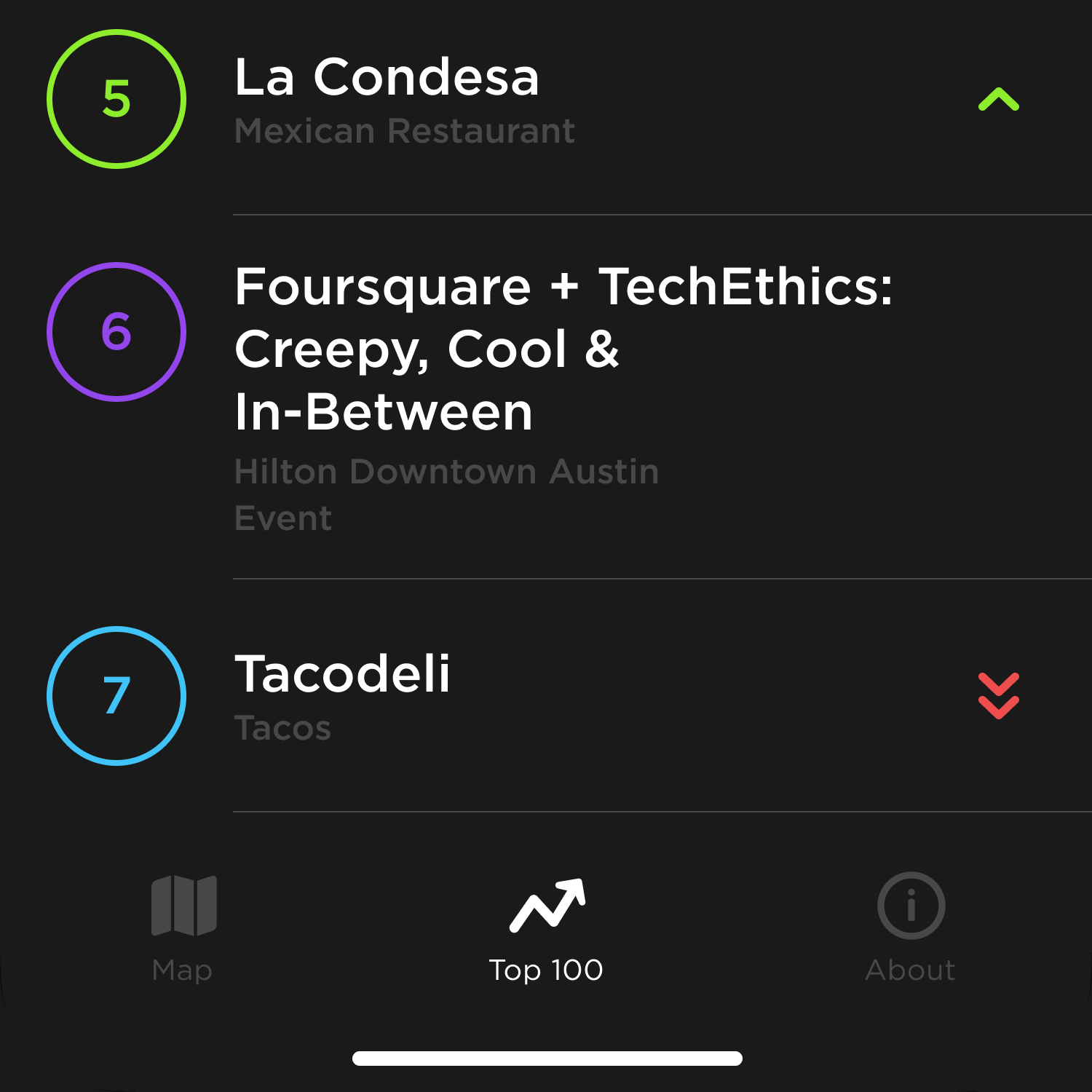Viewport: 1092px width, 1092px height.
Task: Tap the Creepy, Cool & In-Between title line
Action: coord(427,349)
